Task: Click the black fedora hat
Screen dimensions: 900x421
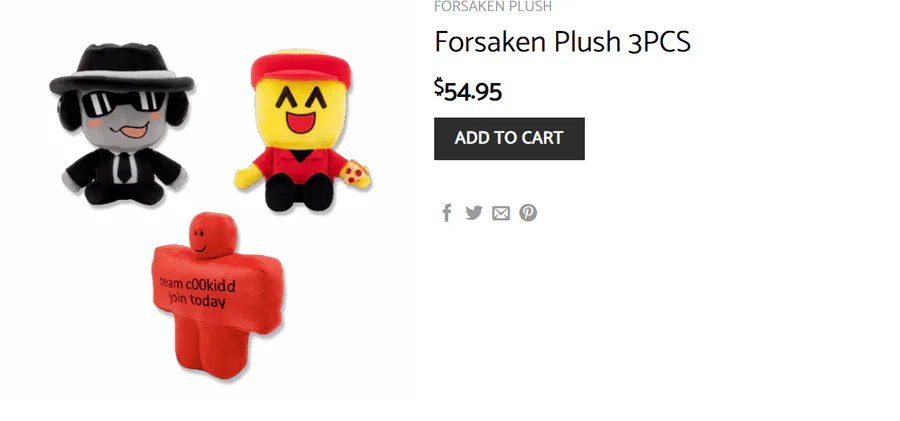Action: (121, 68)
